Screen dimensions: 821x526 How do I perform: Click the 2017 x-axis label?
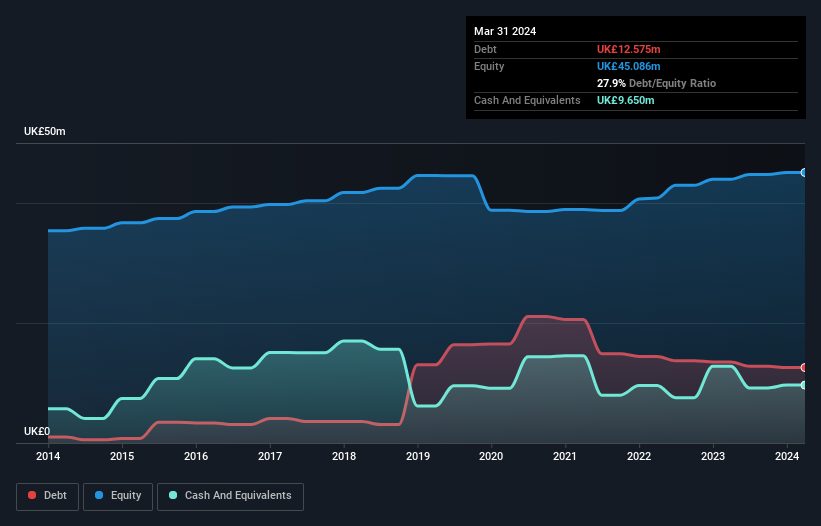tap(270, 456)
